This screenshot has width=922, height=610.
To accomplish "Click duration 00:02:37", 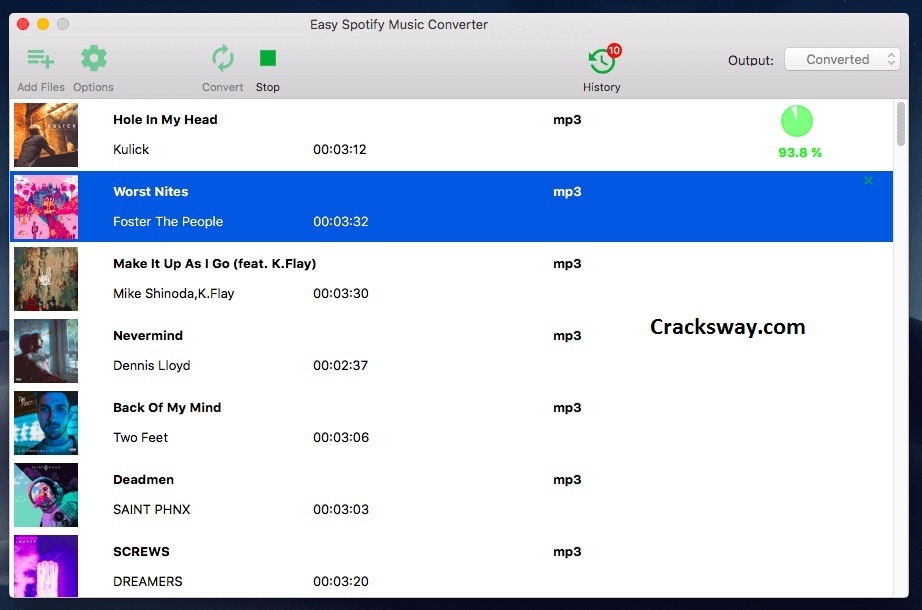I will pos(340,365).
